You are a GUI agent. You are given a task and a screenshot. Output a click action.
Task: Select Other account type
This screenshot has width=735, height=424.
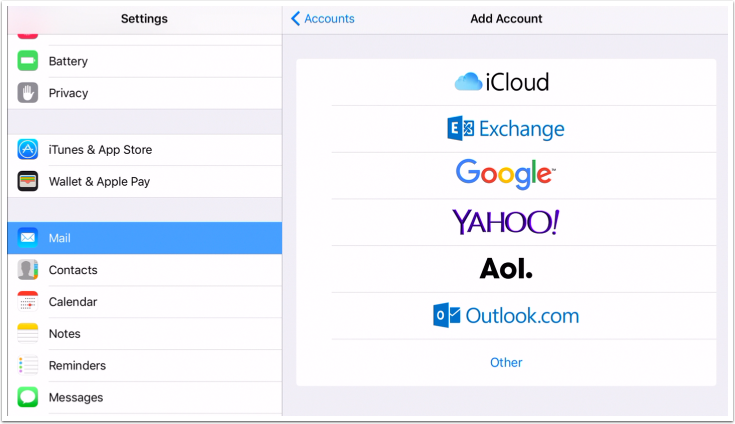click(x=506, y=362)
